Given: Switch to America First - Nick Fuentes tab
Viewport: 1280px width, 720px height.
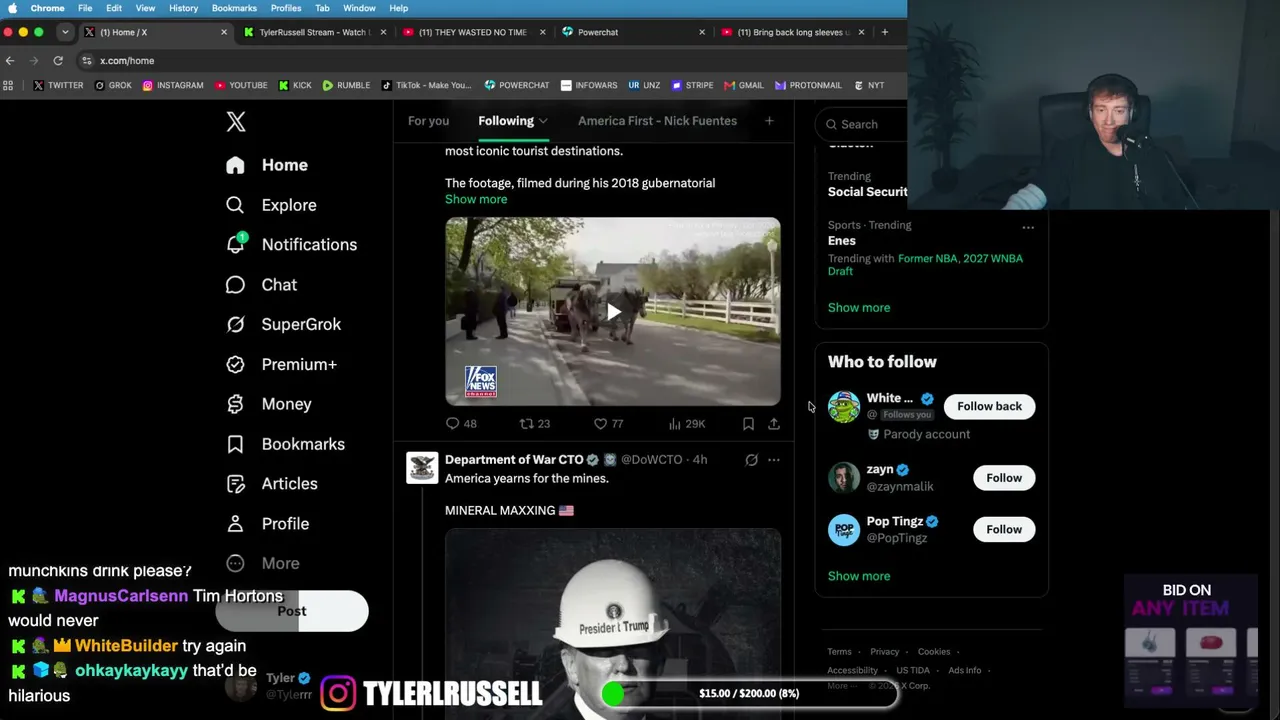Looking at the screenshot, I should tap(657, 121).
